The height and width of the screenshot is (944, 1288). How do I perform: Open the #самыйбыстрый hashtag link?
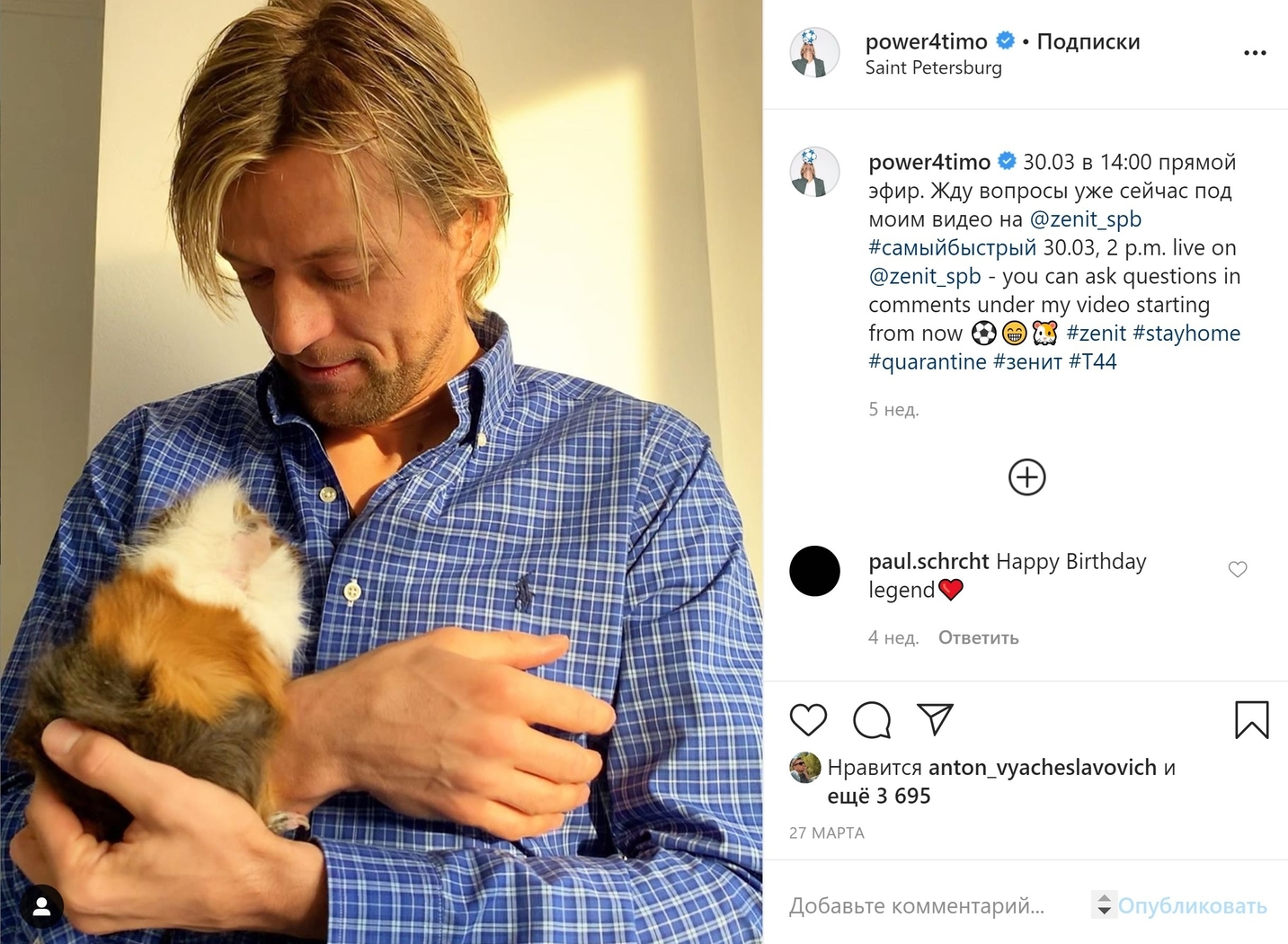(x=953, y=248)
